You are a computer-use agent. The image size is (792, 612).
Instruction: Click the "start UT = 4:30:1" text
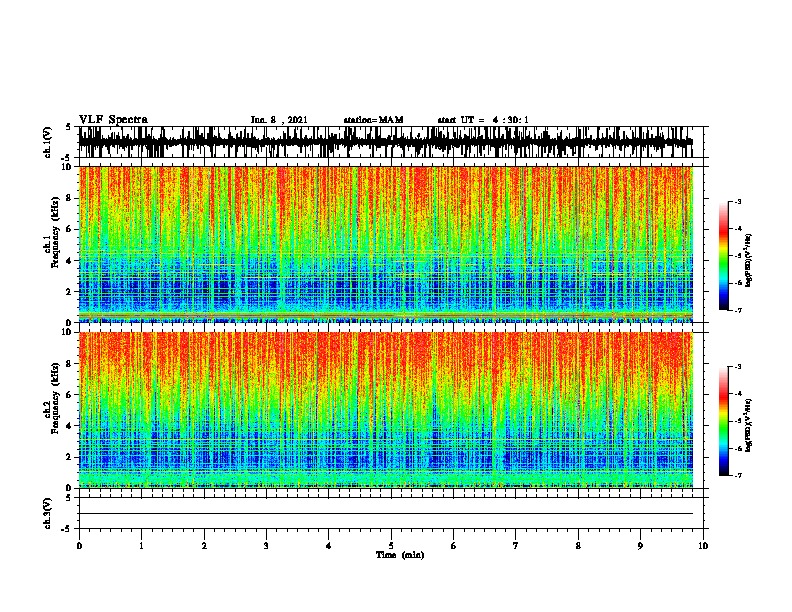point(483,120)
